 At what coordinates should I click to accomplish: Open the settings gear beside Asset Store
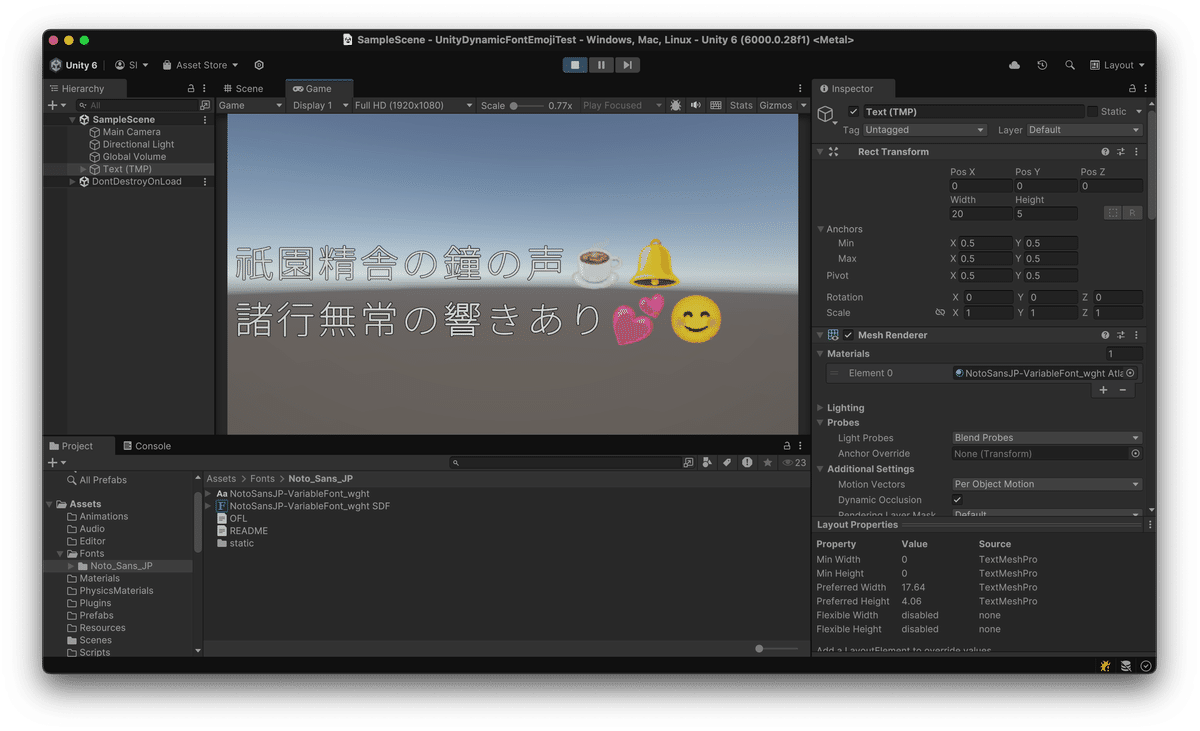coord(259,65)
